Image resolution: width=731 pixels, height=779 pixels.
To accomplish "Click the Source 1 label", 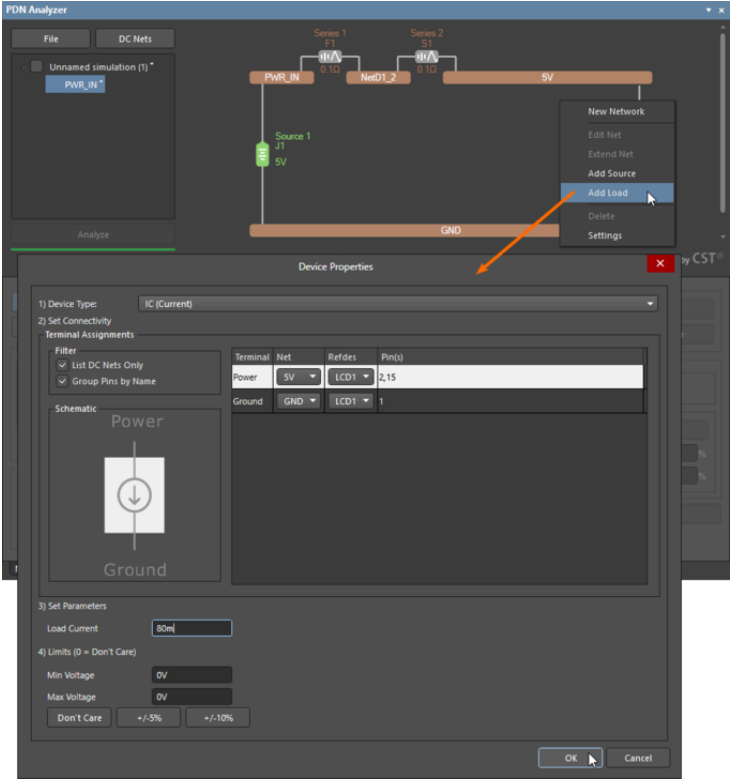I will tap(293, 136).
